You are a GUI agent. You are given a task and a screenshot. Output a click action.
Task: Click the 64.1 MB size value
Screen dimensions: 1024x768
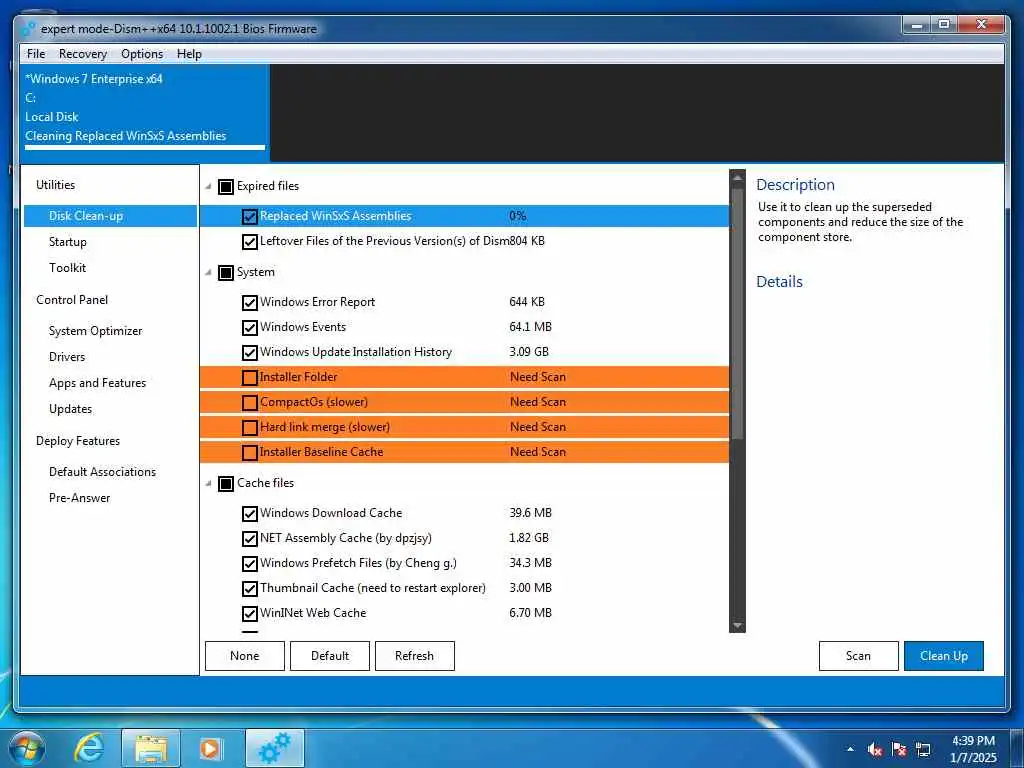click(x=530, y=327)
